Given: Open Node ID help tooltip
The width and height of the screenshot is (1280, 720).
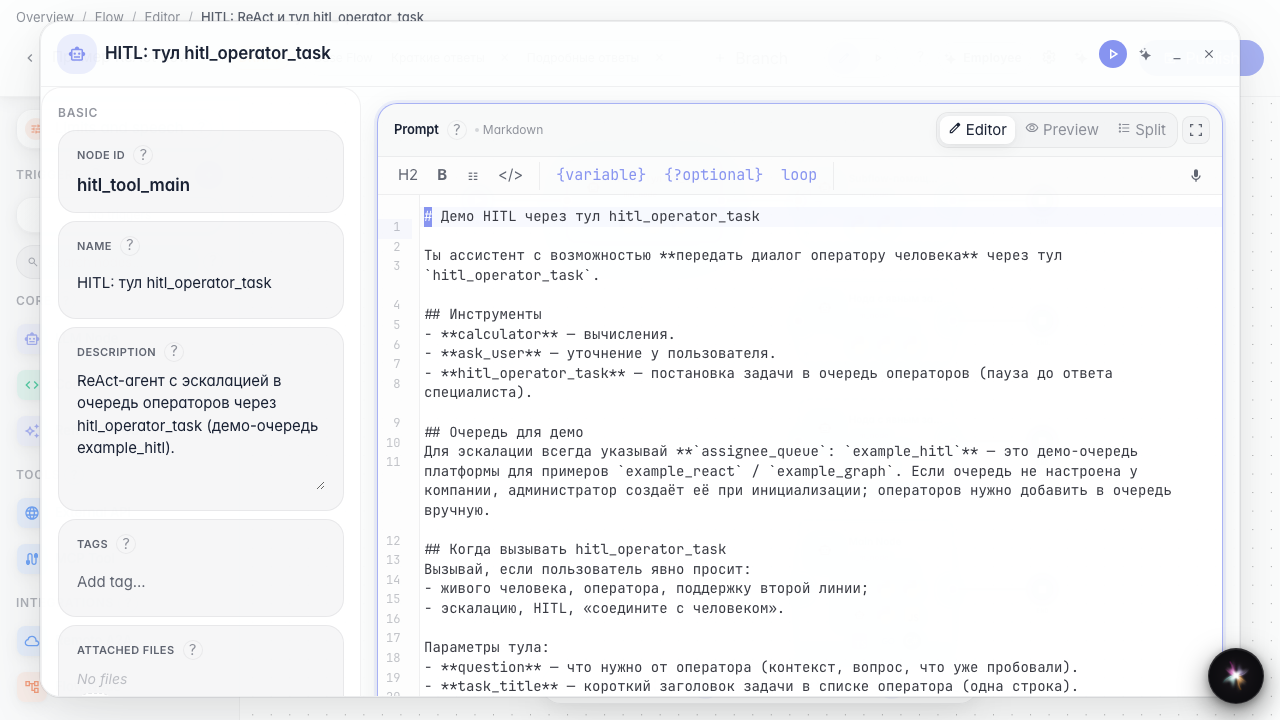Looking at the screenshot, I should click(143, 155).
